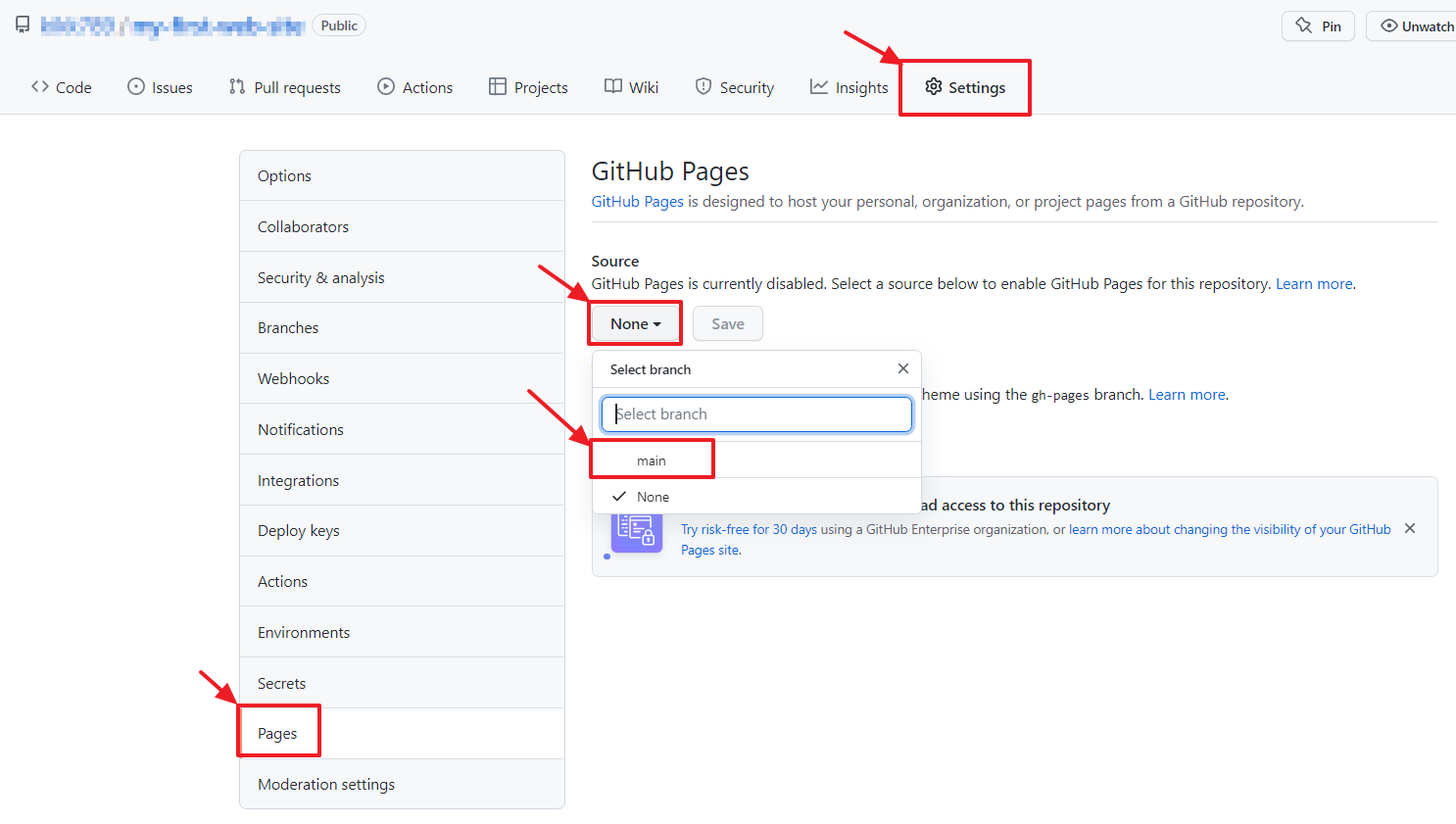View the Insights tab
Screen dimensions: 1456x824
point(849,87)
